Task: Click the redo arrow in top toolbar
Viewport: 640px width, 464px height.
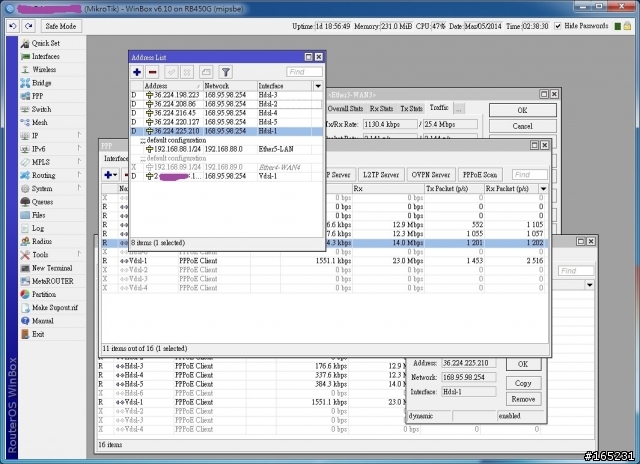Action: coord(28,26)
